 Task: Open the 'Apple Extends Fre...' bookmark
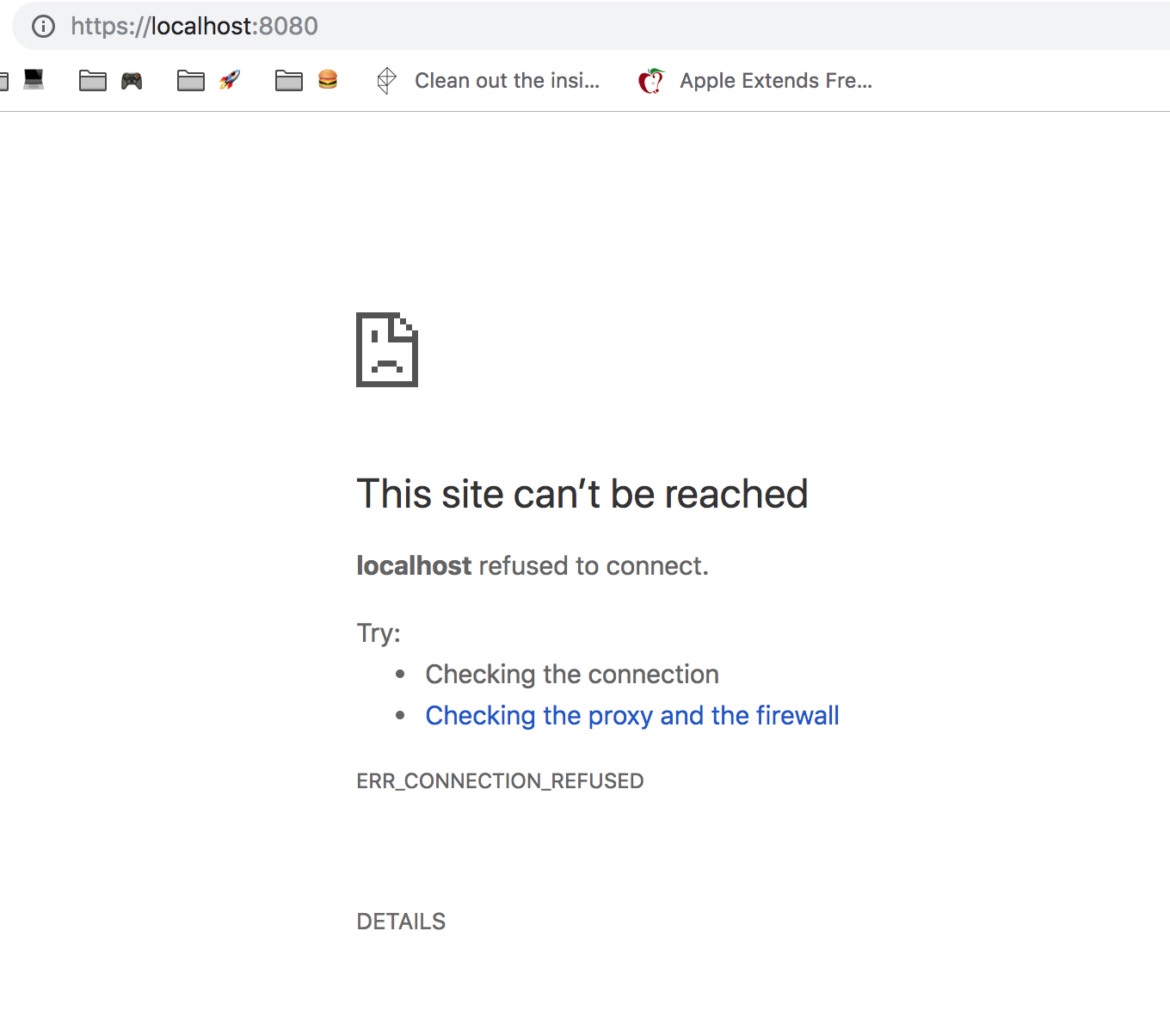tap(774, 80)
